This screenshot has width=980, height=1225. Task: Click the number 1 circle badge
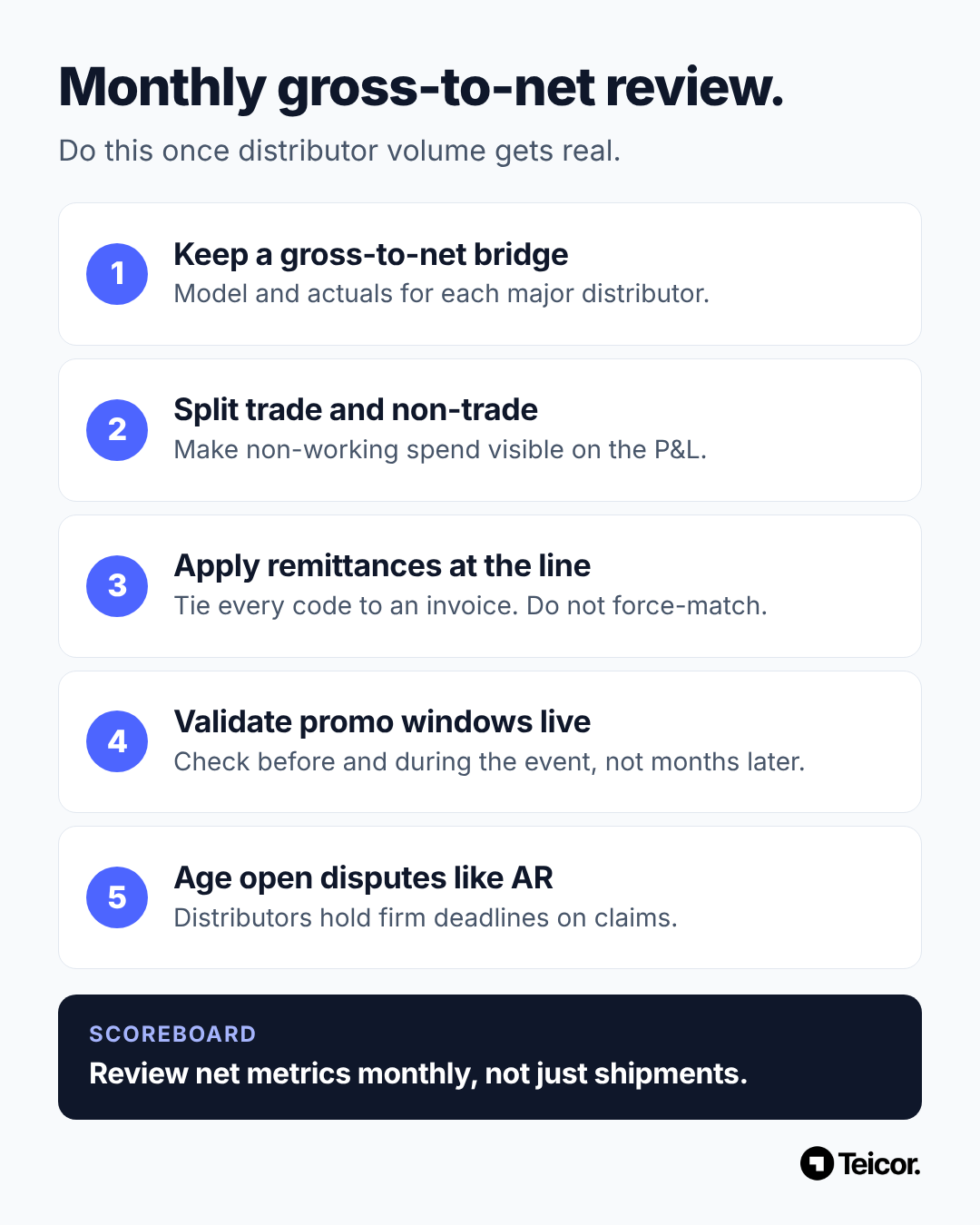tap(117, 274)
